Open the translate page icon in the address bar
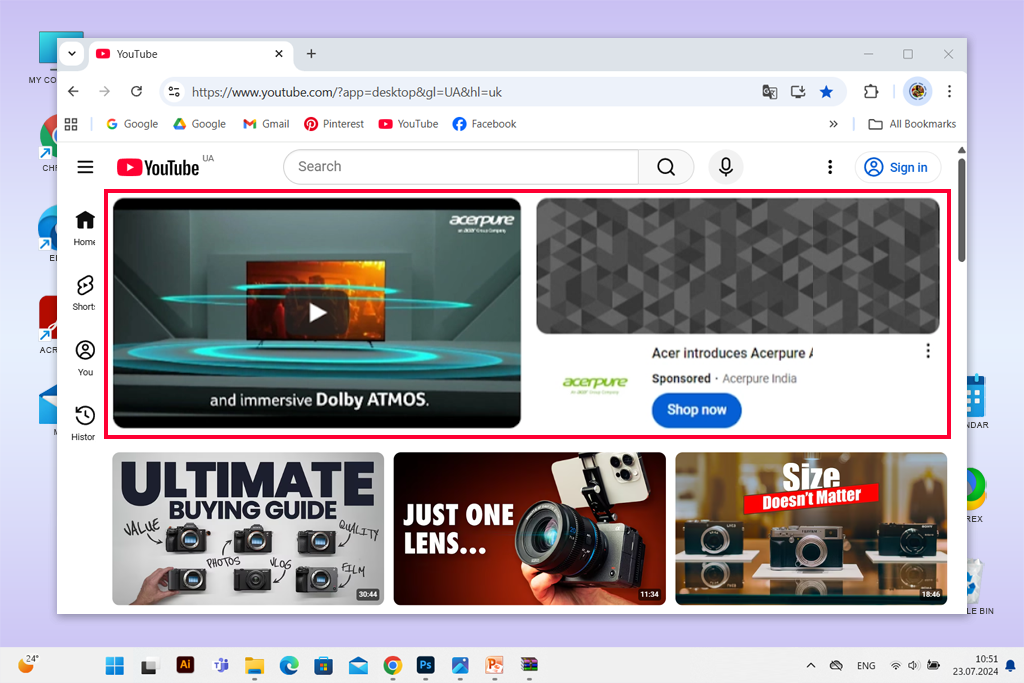This screenshot has height=683, width=1024. coord(769,92)
